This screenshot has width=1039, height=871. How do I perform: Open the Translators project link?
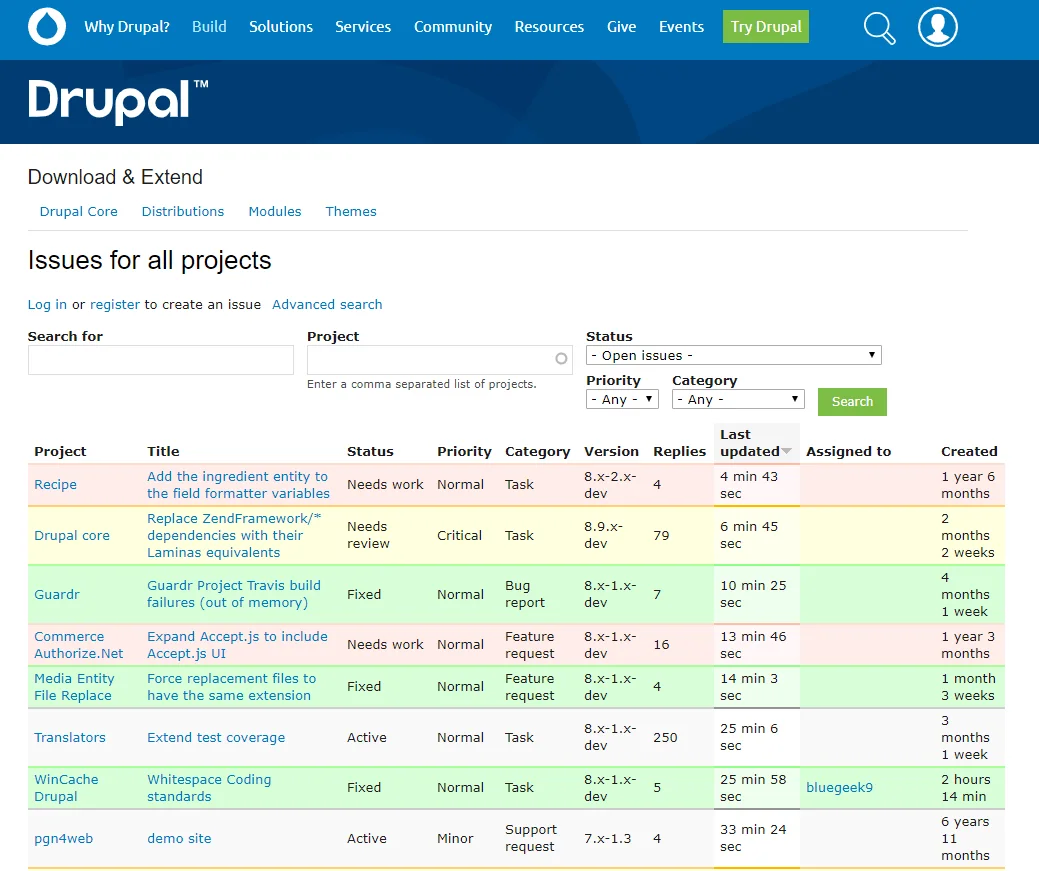point(70,738)
